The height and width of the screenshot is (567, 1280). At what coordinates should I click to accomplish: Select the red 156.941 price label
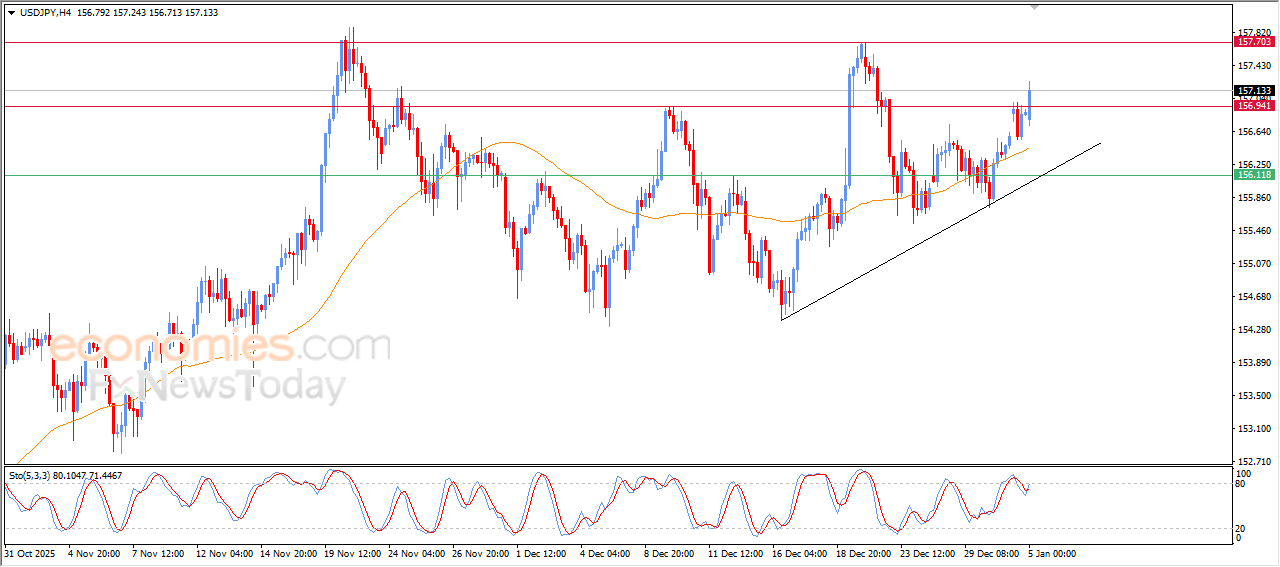[1254, 106]
